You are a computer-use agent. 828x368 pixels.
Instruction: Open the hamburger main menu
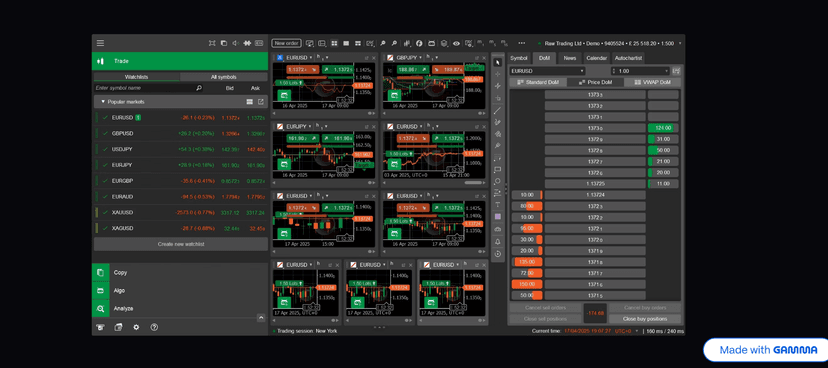click(x=100, y=43)
